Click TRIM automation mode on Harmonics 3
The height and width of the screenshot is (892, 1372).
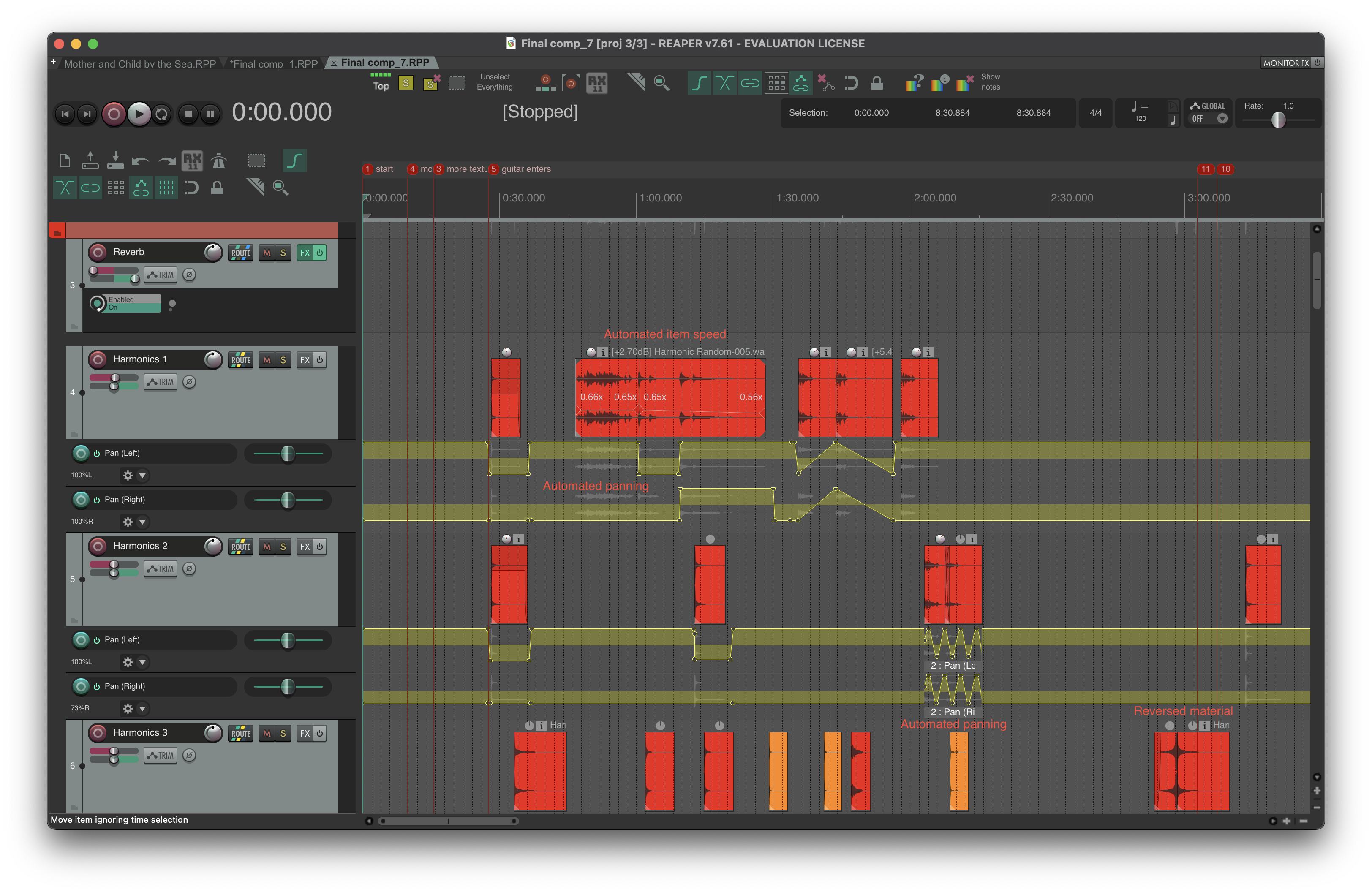click(x=160, y=756)
